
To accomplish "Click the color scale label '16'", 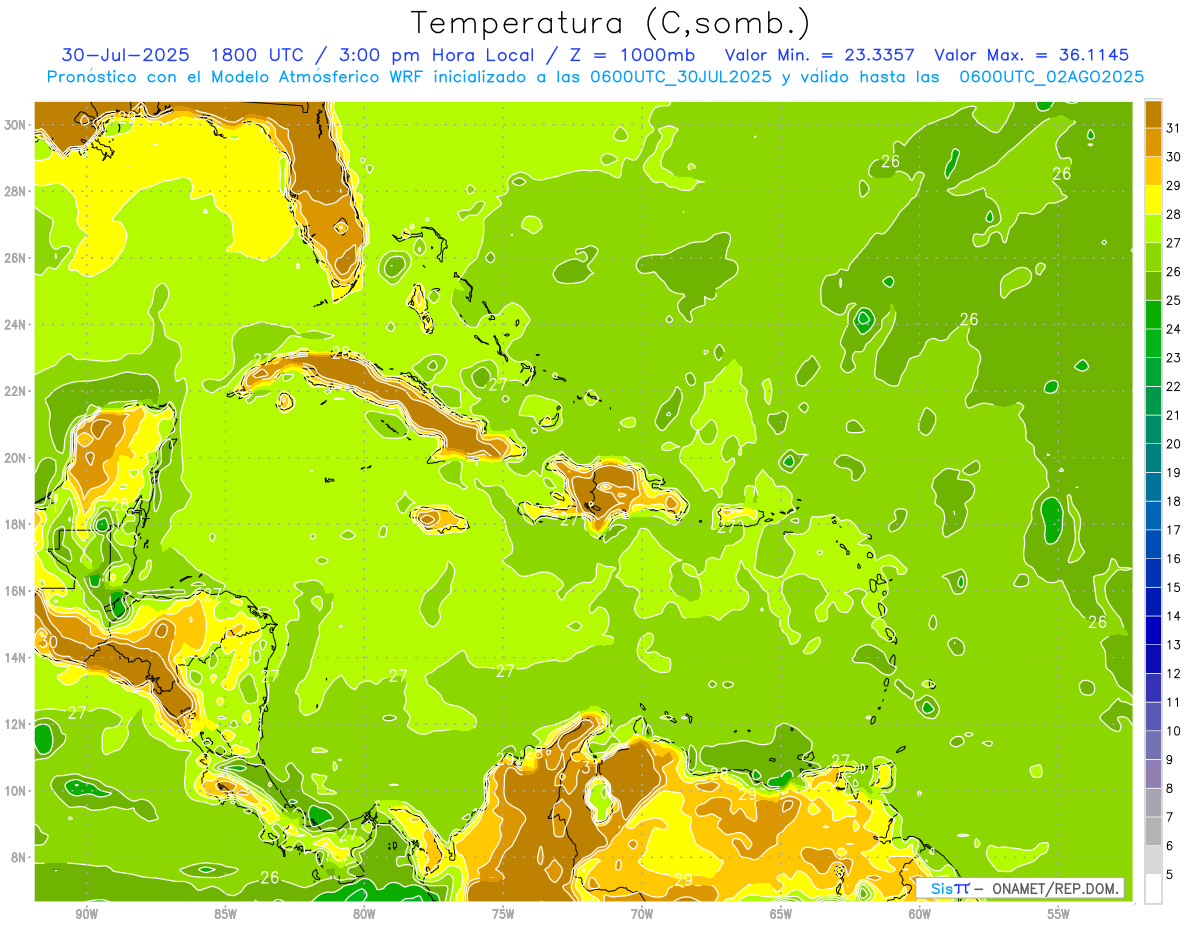I will (x=1174, y=559).
